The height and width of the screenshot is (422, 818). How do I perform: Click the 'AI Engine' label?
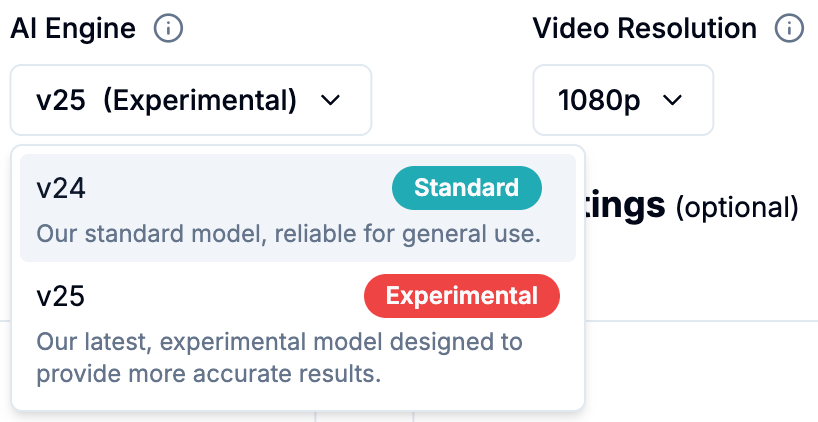point(73,29)
